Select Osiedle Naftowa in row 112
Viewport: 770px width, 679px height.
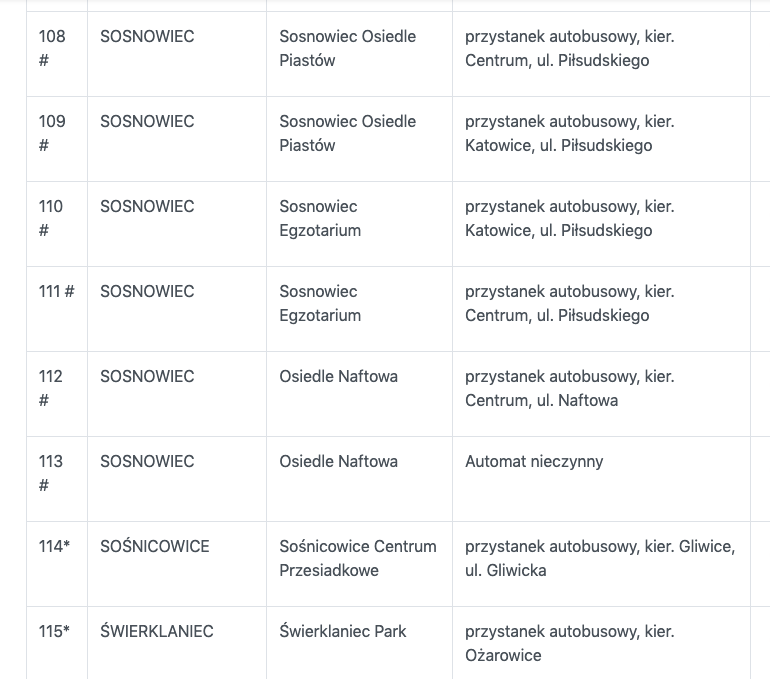click(x=338, y=377)
